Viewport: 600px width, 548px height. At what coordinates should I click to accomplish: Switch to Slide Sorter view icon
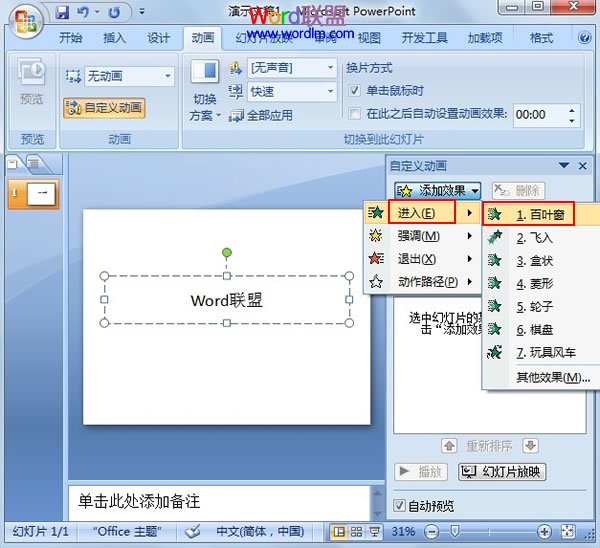coord(356,532)
